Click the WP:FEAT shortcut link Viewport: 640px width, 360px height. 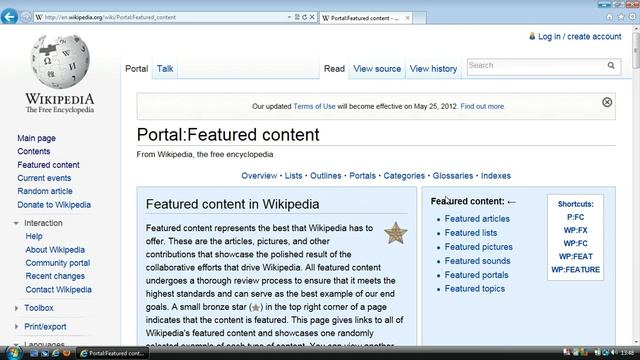point(576,256)
